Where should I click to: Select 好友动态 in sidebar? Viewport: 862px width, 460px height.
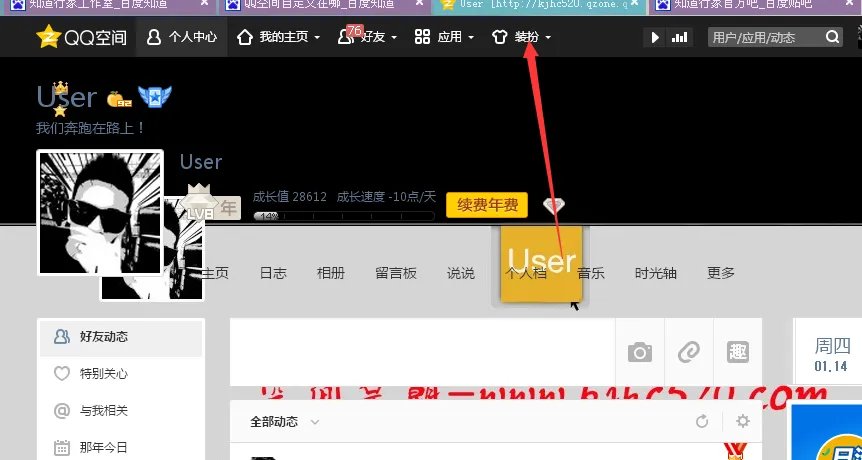tap(121, 337)
